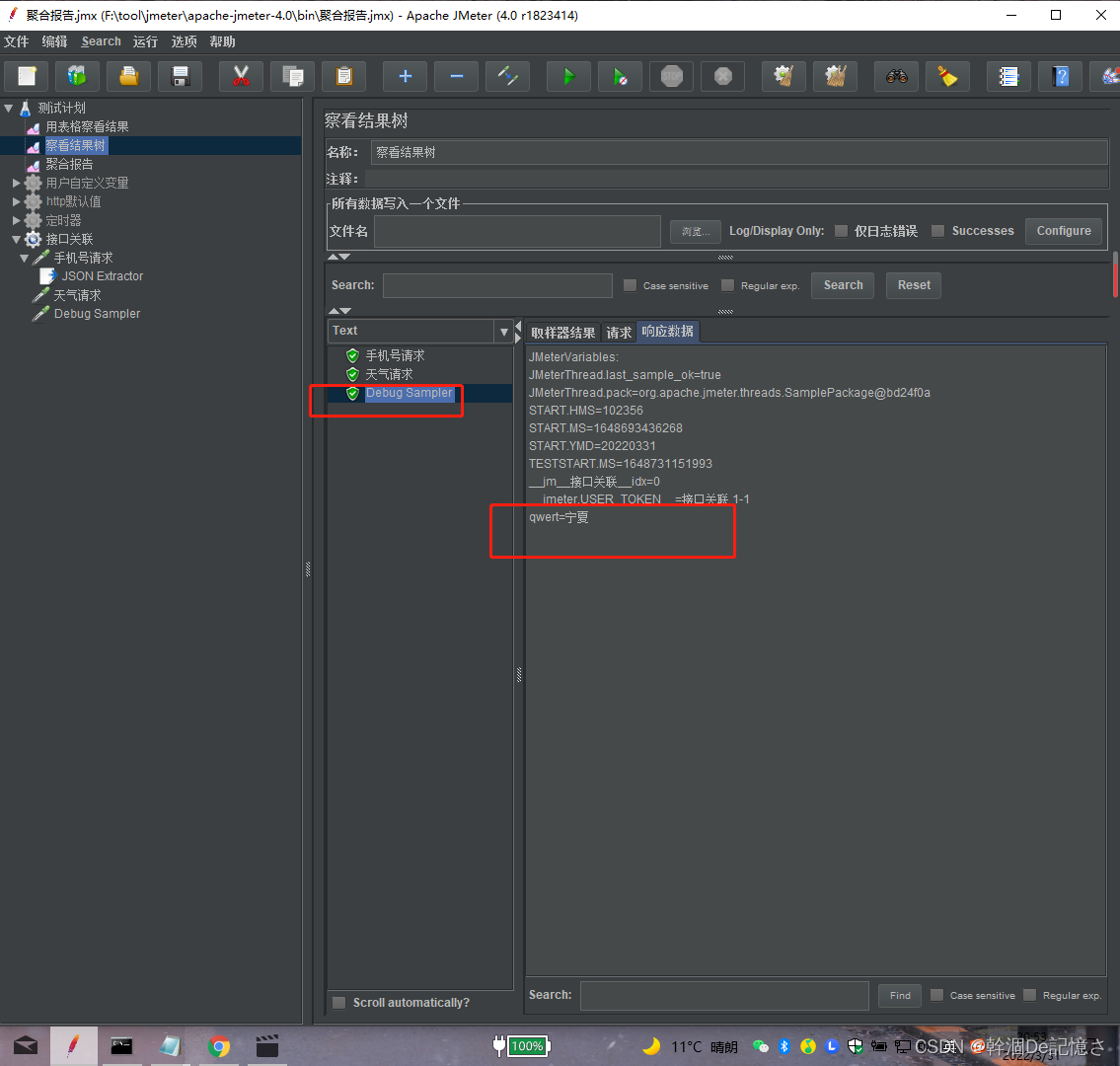Enable Successes checkbox
Image resolution: width=1120 pixels, height=1066 pixels.
click(x=937, y=231)
